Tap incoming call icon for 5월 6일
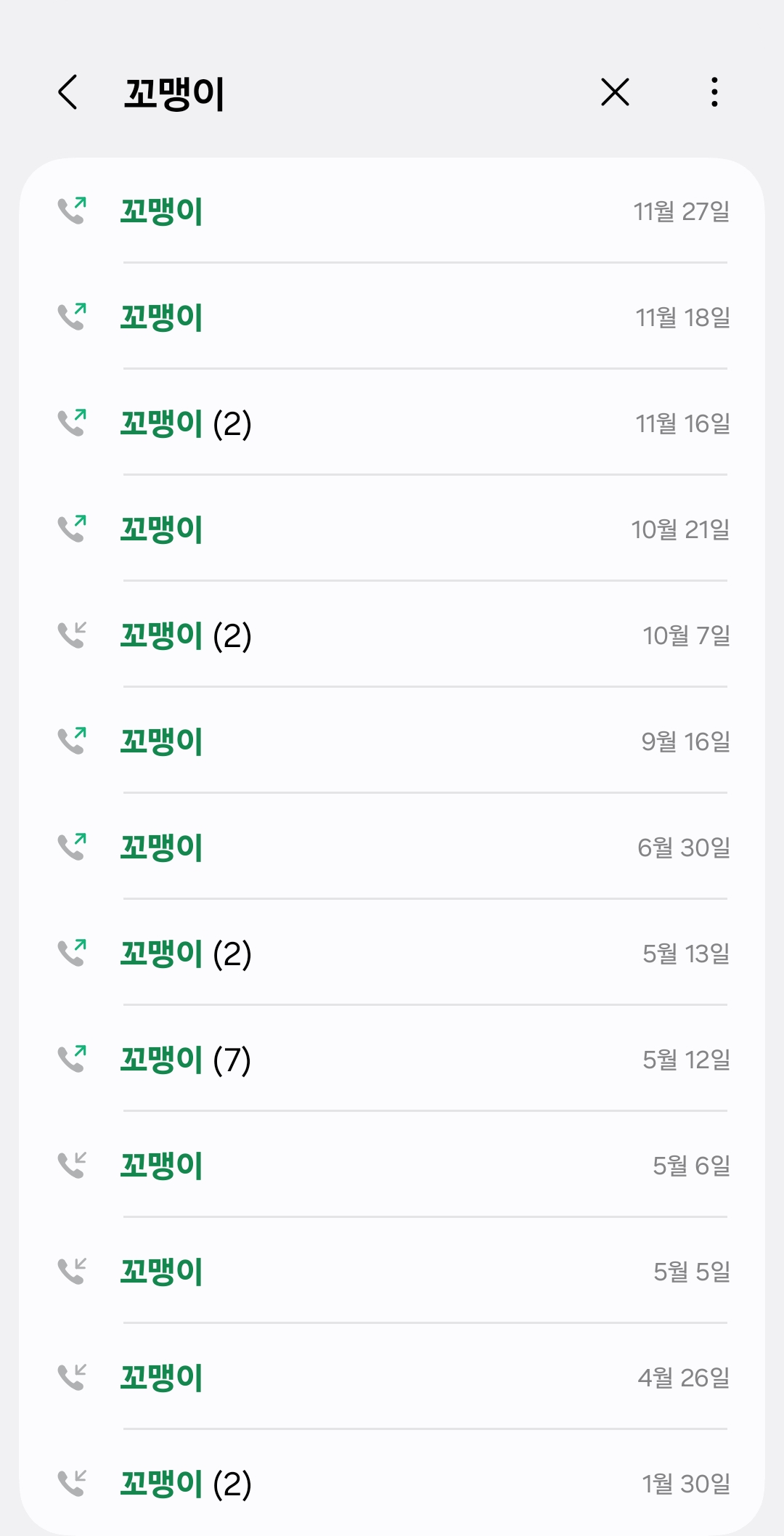 click(x=72, y=1166)
